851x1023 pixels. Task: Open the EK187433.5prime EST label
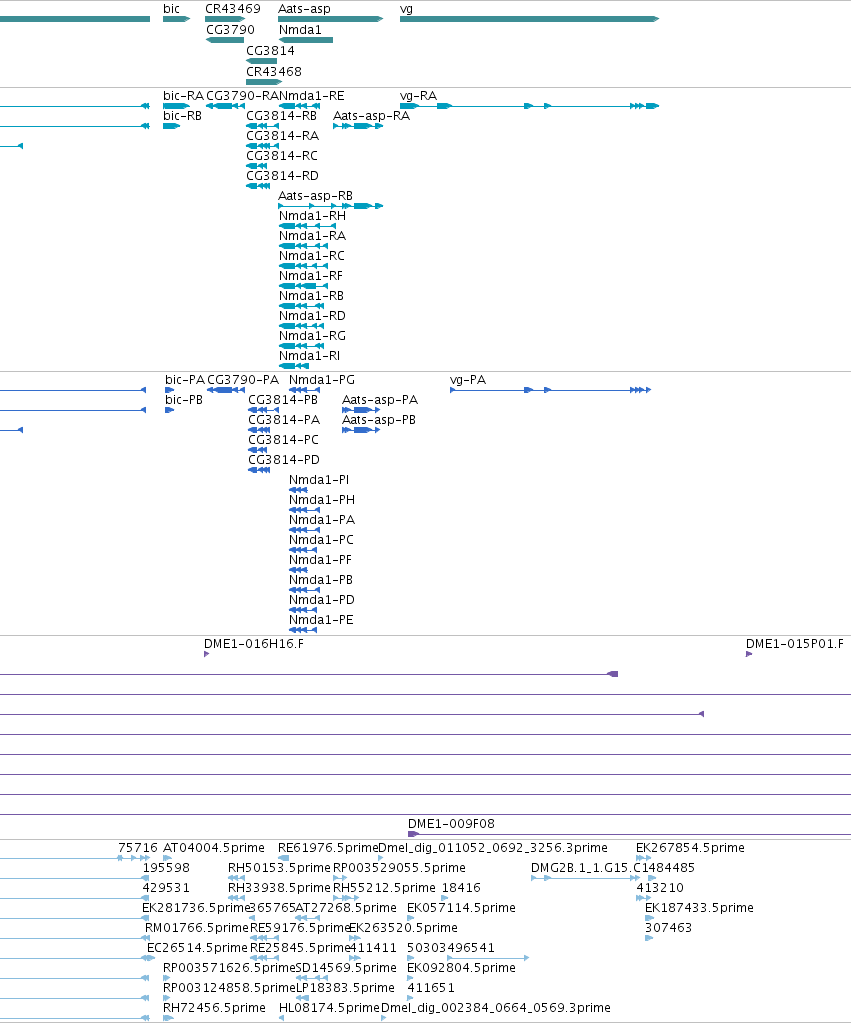click(x=699, y=908)
